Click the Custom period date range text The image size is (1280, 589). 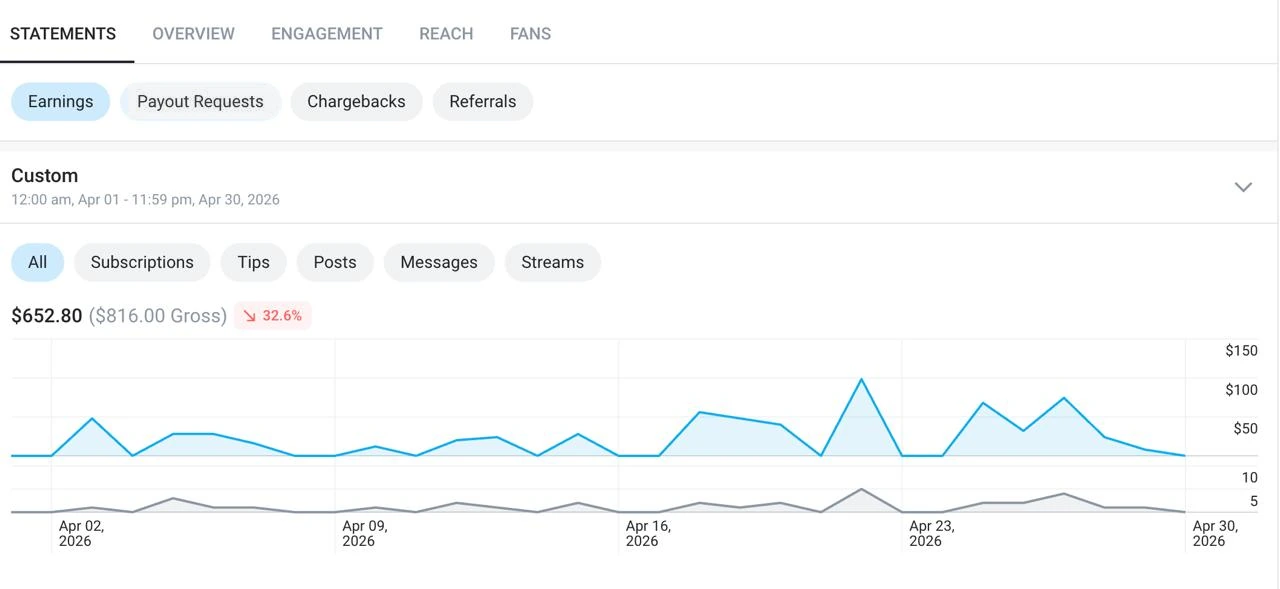145,199
